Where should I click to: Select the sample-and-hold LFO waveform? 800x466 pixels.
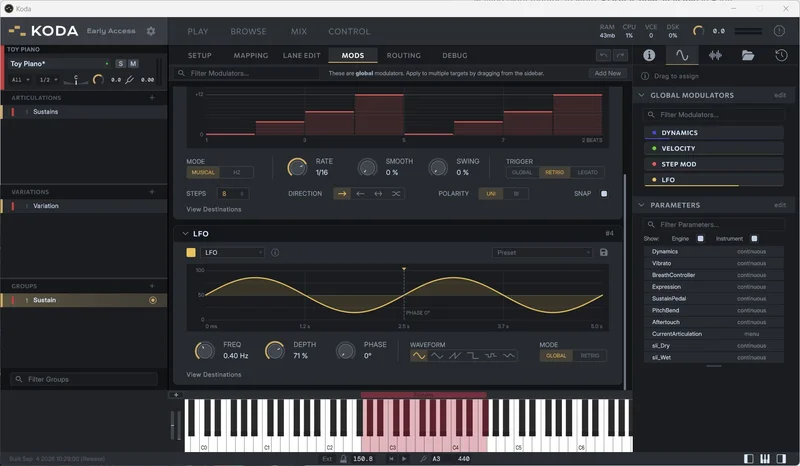click(x=490, y=356)
